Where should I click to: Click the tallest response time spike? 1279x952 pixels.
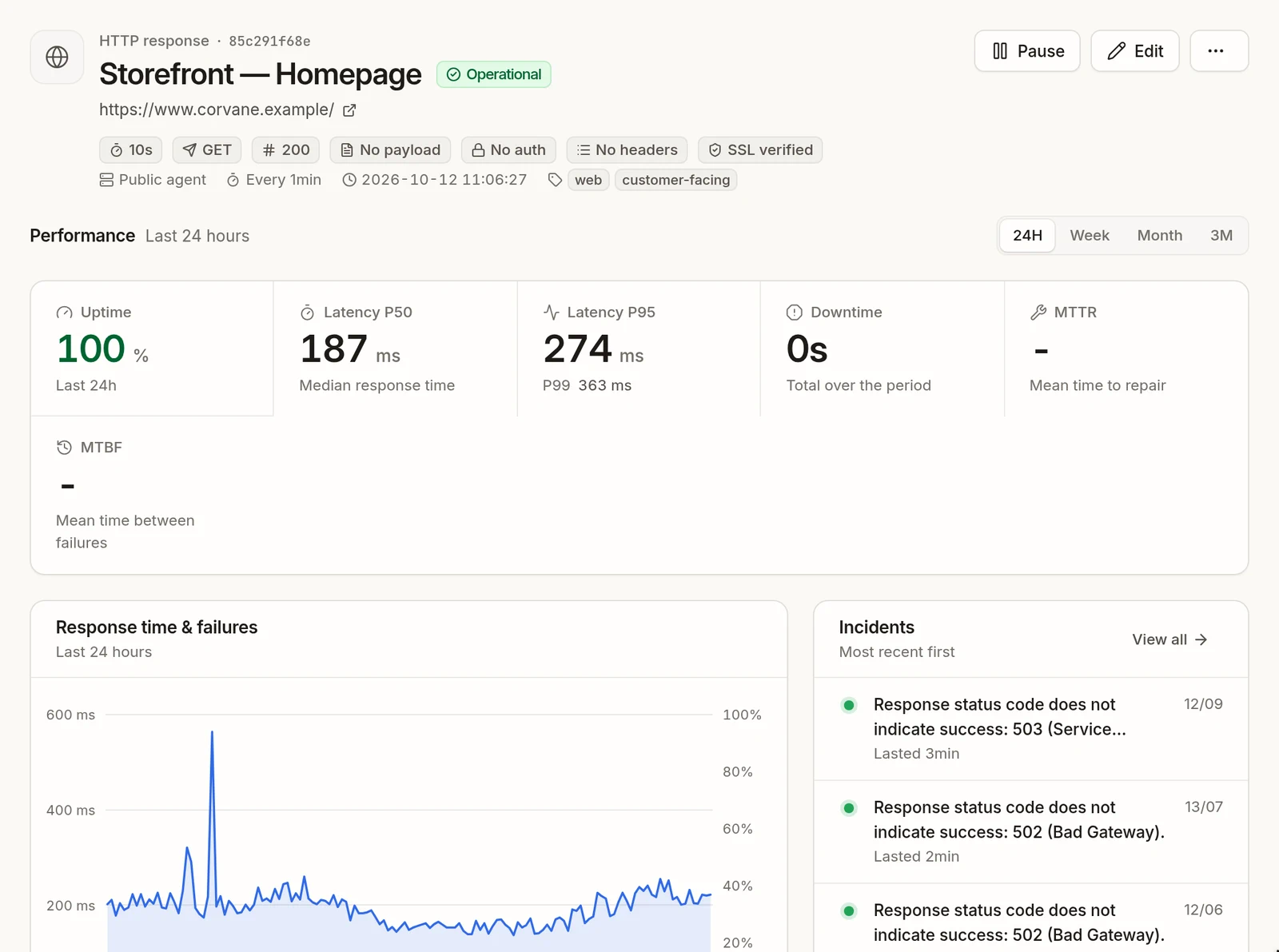click(212, 732)
